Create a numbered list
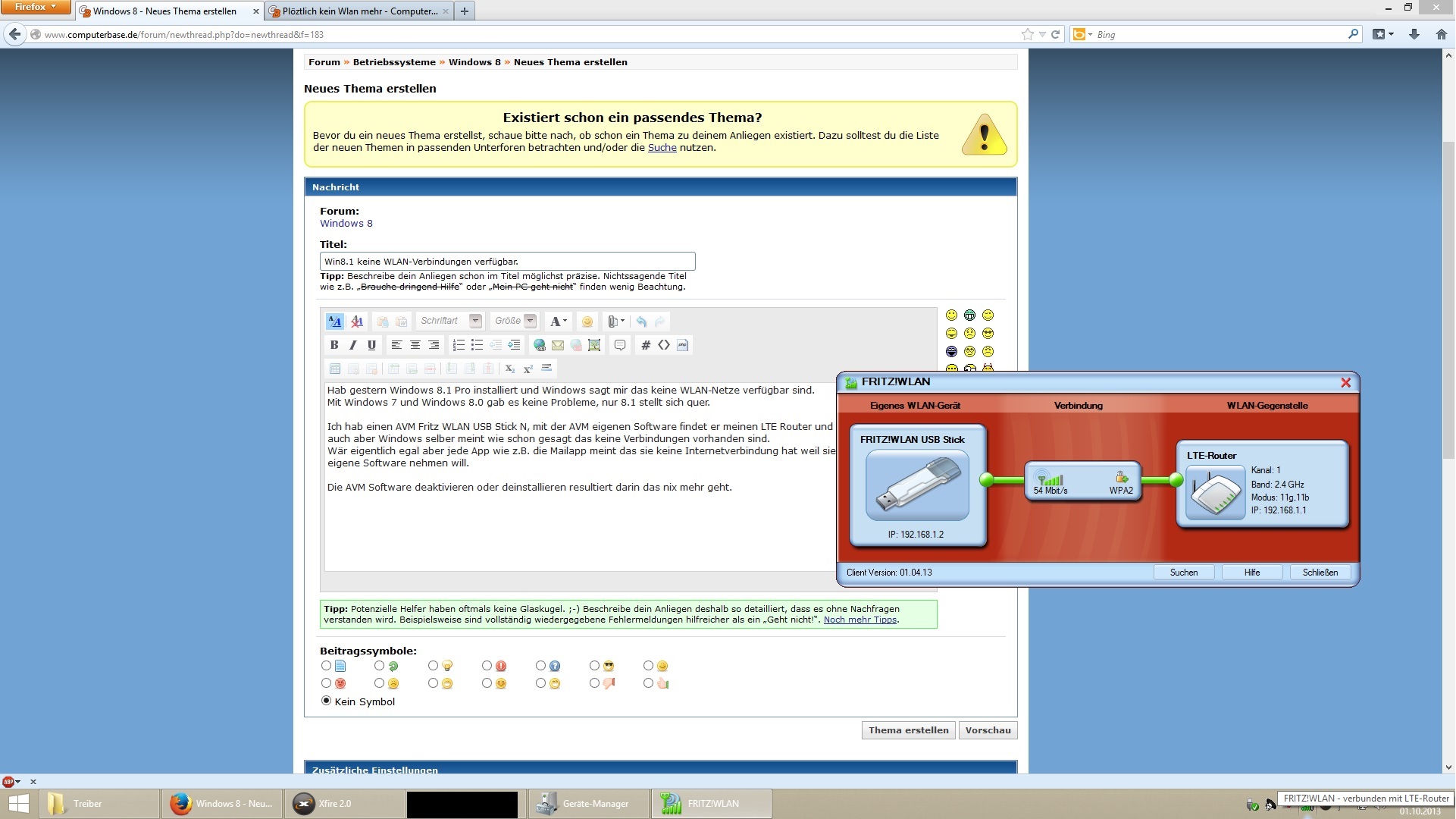Image resolution: width=1456 pixels, height=819 pixels. coord(458,345)
